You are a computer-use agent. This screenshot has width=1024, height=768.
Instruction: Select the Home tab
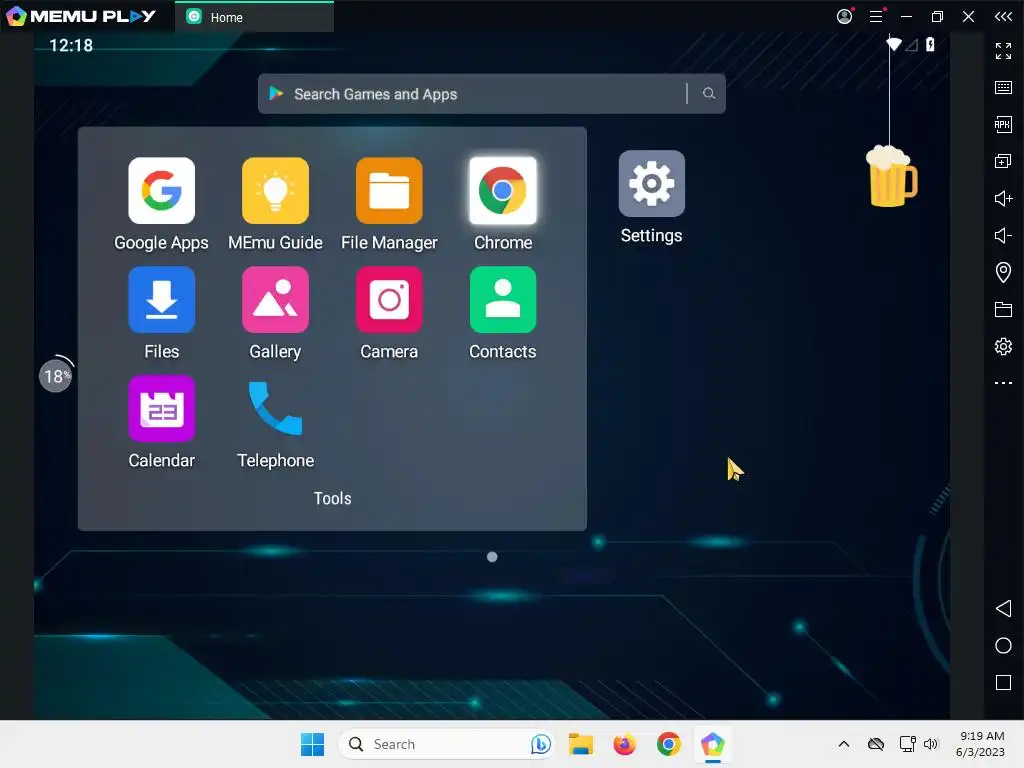click(x=255, y=17)
